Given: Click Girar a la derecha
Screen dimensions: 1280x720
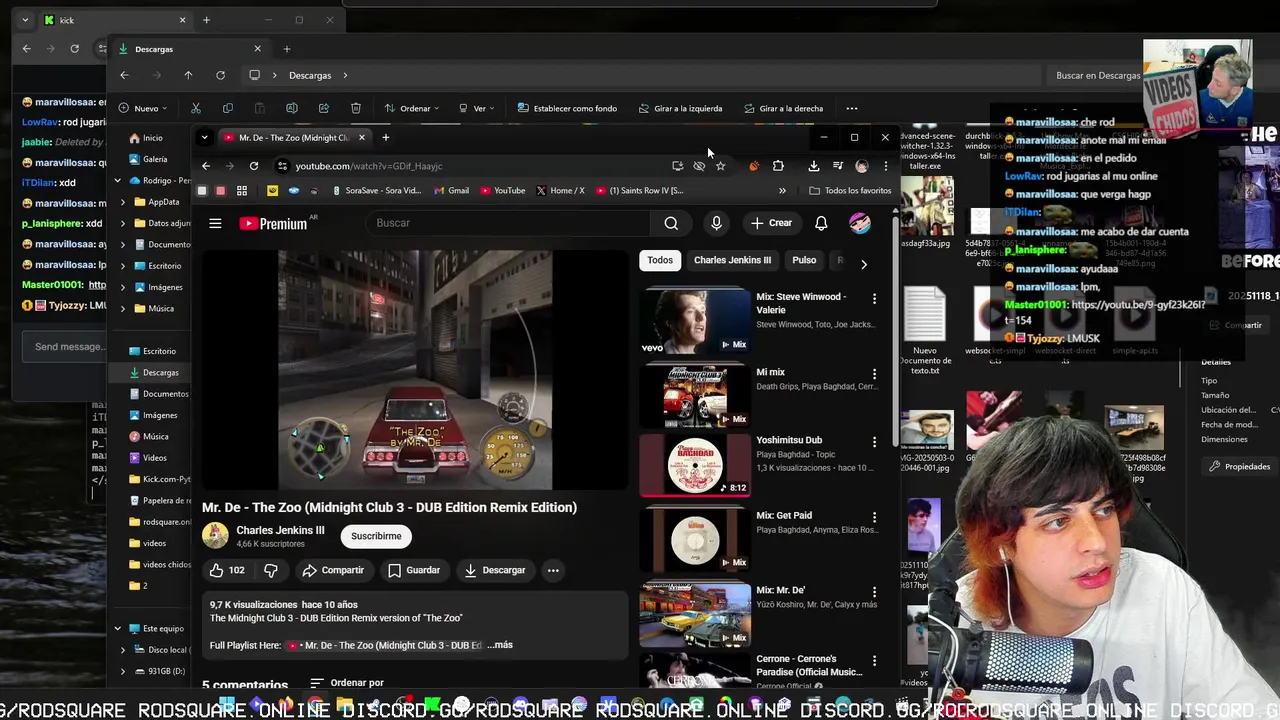Looking at the screenshot, I should tap(783, 108).
